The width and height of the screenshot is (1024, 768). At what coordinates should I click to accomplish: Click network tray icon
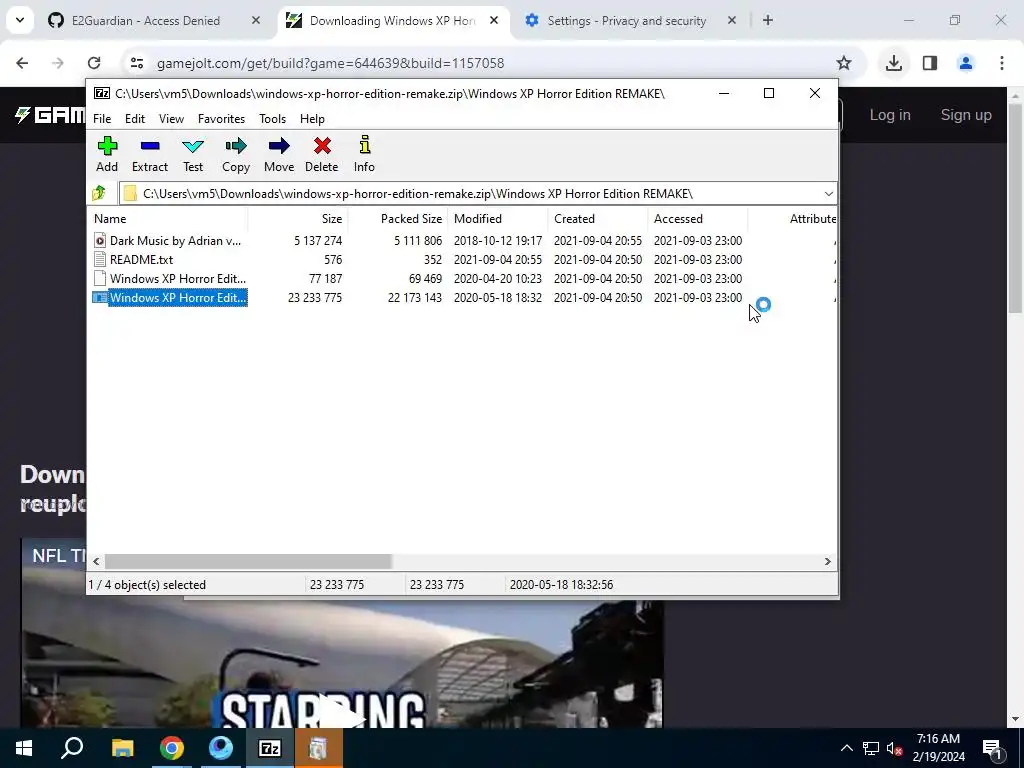coord(871,748)
